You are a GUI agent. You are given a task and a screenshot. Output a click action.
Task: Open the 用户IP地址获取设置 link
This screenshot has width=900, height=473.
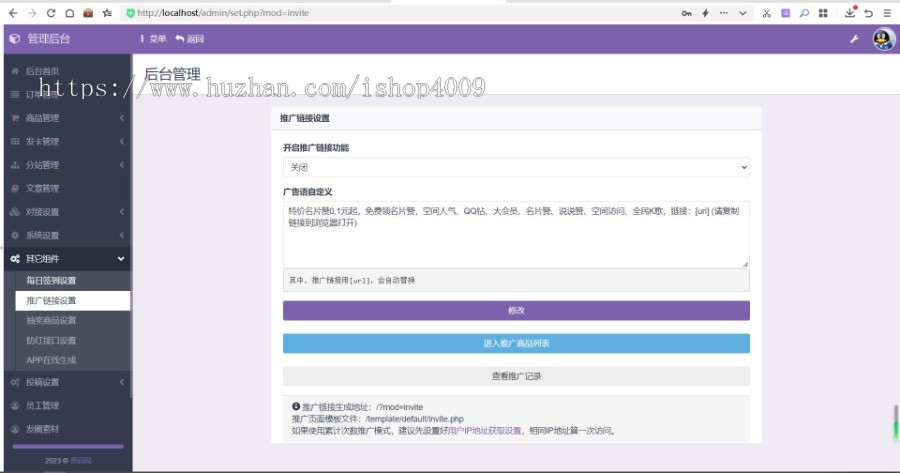coord(484,431)
